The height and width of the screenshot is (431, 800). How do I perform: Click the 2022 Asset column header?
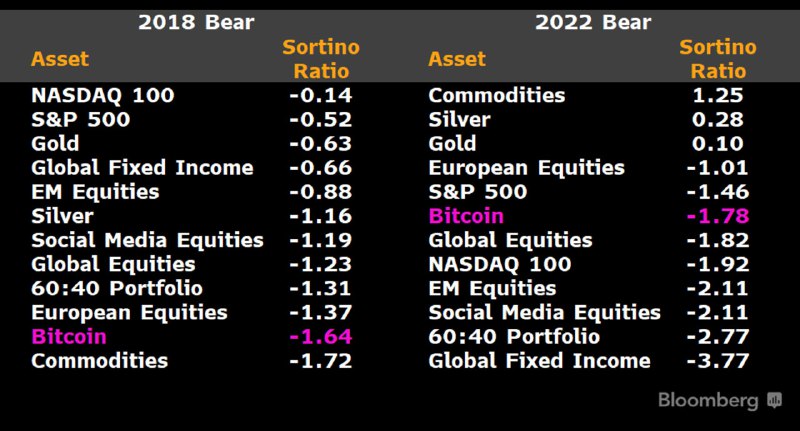click(x=457, y=59)
